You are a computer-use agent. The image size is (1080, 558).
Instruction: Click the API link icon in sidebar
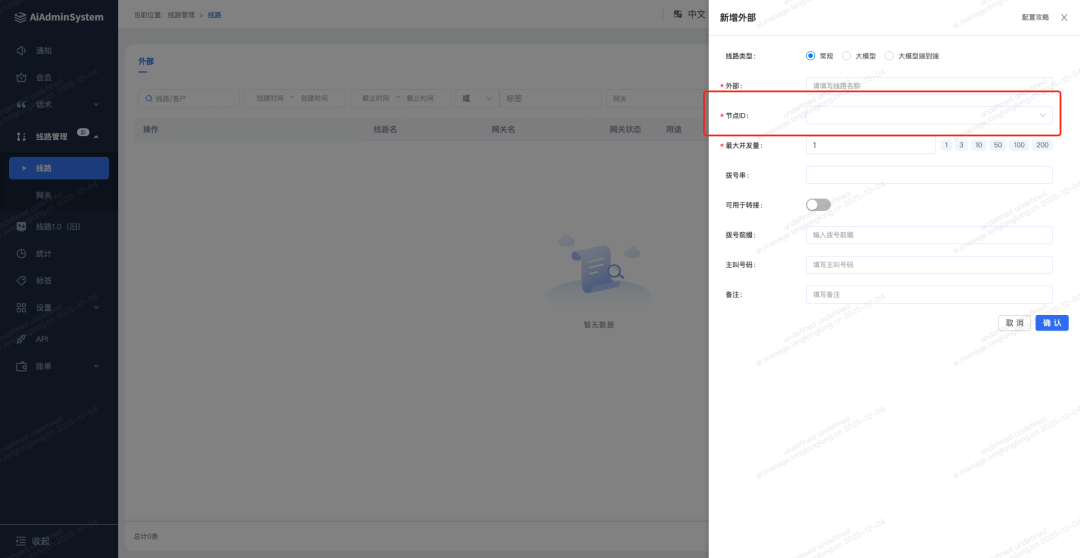pos(21,339)
